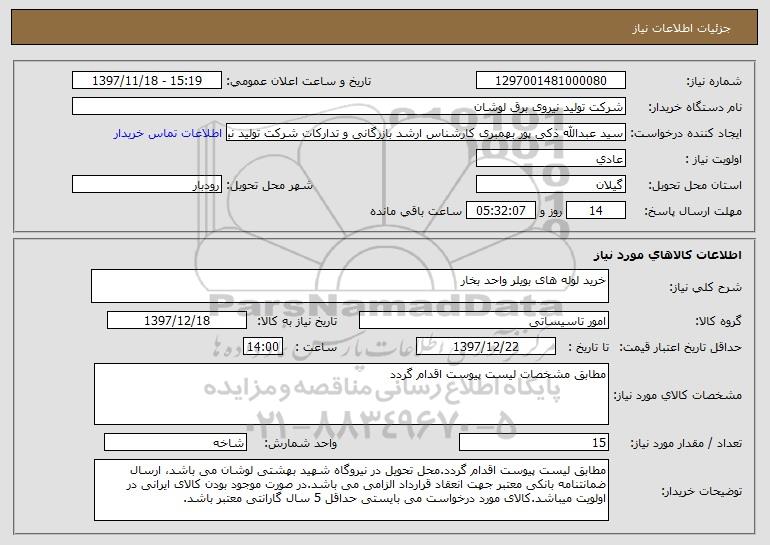Click the quantity field 15
This screenshot has width=770, height=545.
(534, 442)
